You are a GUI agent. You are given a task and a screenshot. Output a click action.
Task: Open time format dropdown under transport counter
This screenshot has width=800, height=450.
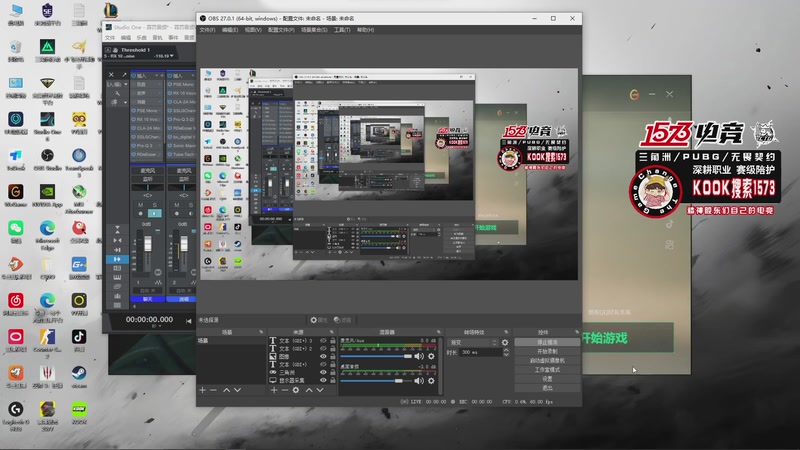click(155, 327)
